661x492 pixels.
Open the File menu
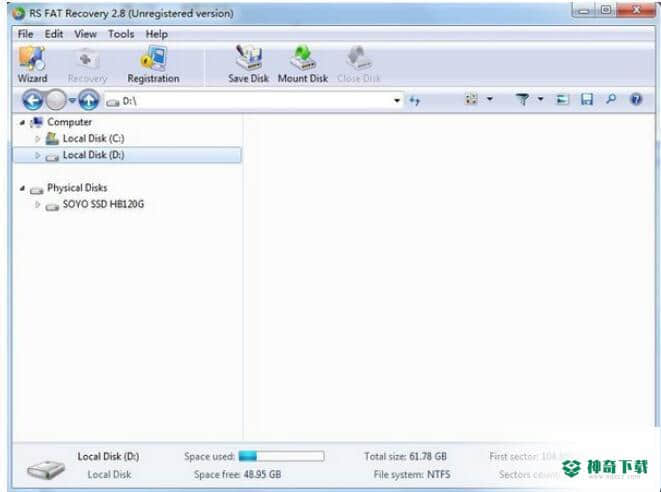pyautogui.click(x=25, y=34)
